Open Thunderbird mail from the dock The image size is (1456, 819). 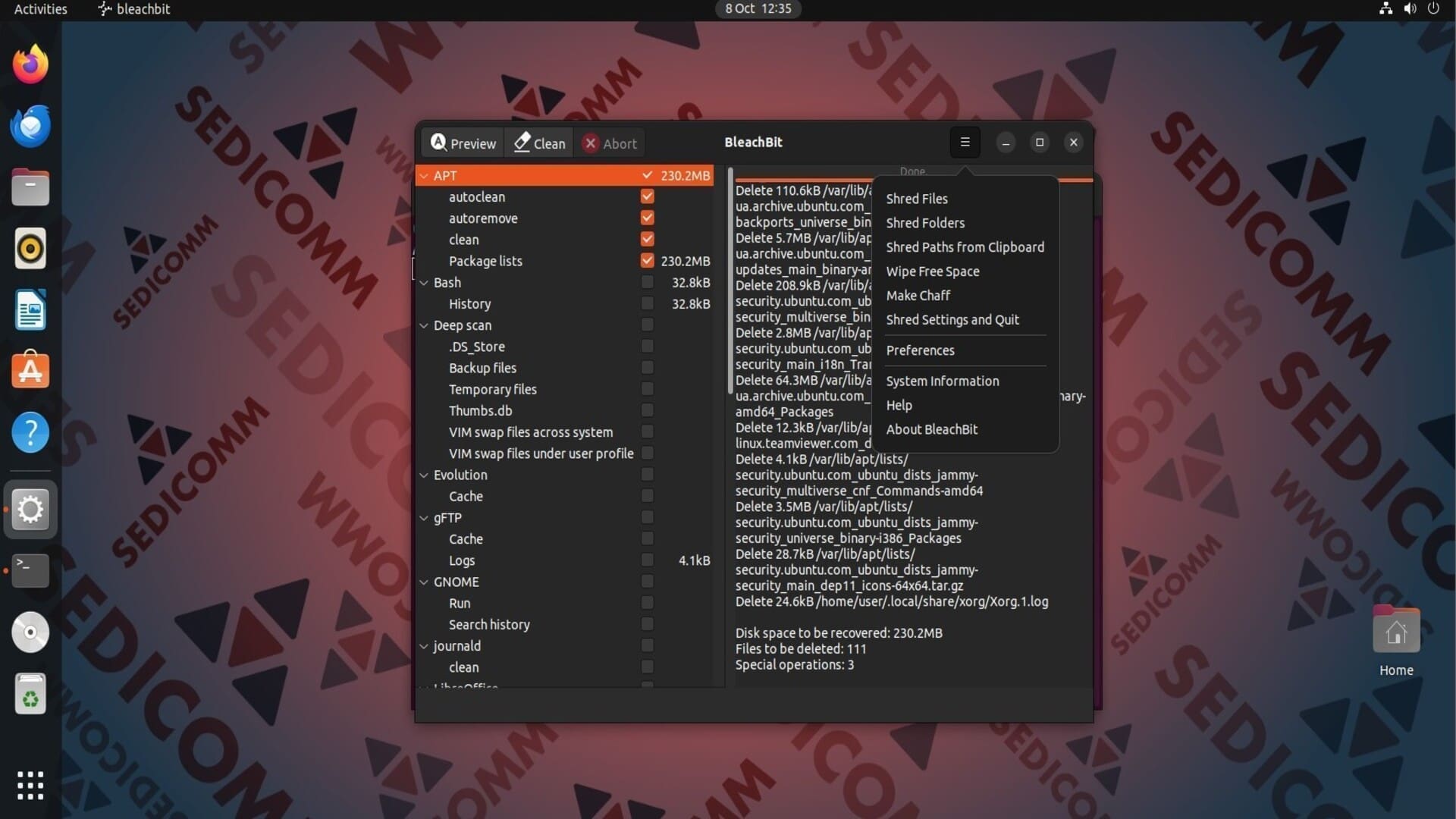click(30, 126)
